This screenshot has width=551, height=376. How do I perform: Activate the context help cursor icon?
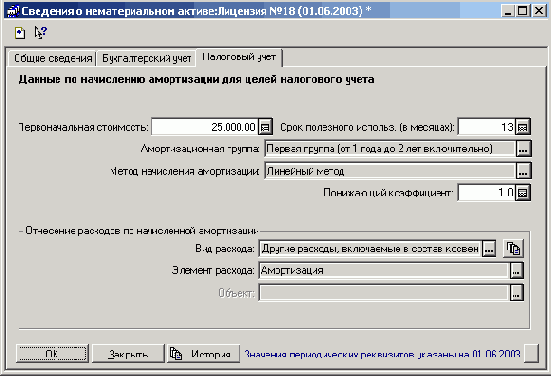pos(40,33)
